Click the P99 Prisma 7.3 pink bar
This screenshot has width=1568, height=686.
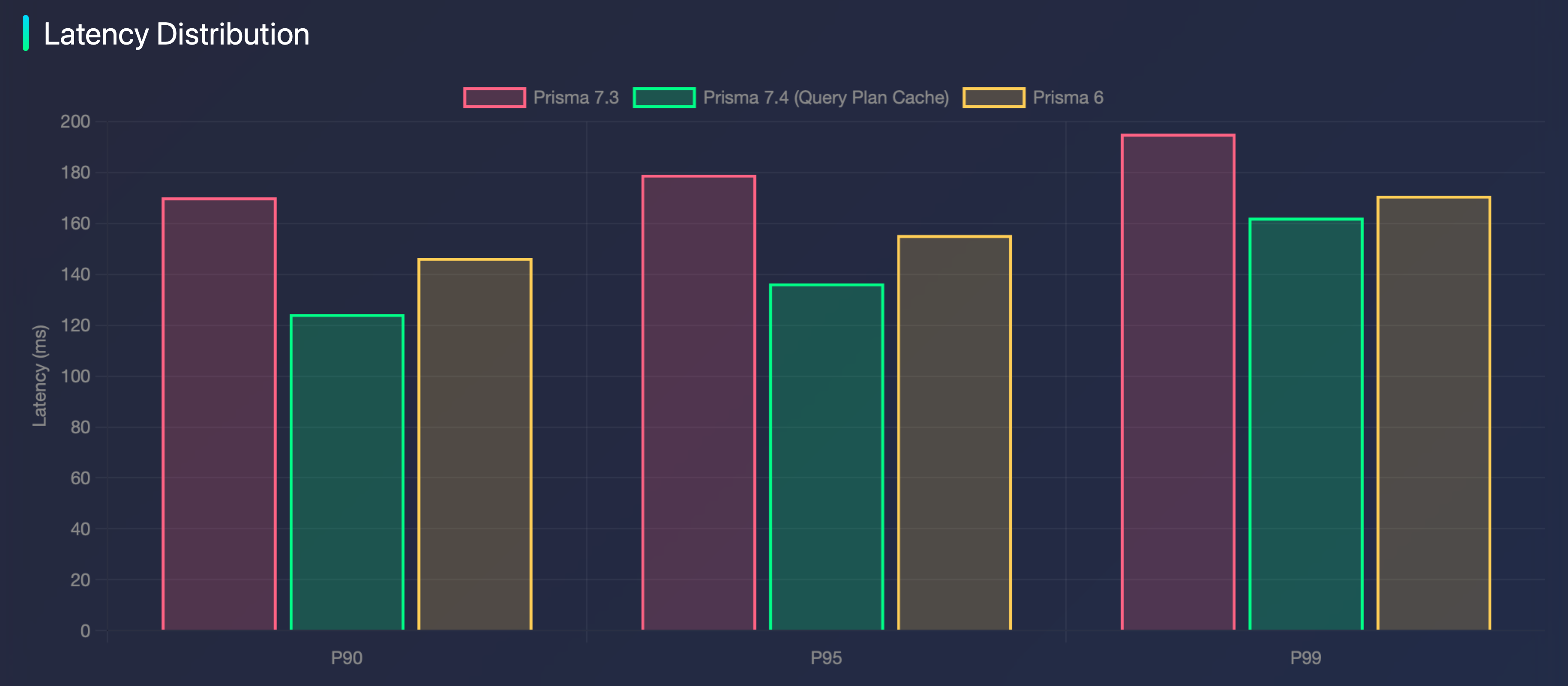coord(1179,382)
